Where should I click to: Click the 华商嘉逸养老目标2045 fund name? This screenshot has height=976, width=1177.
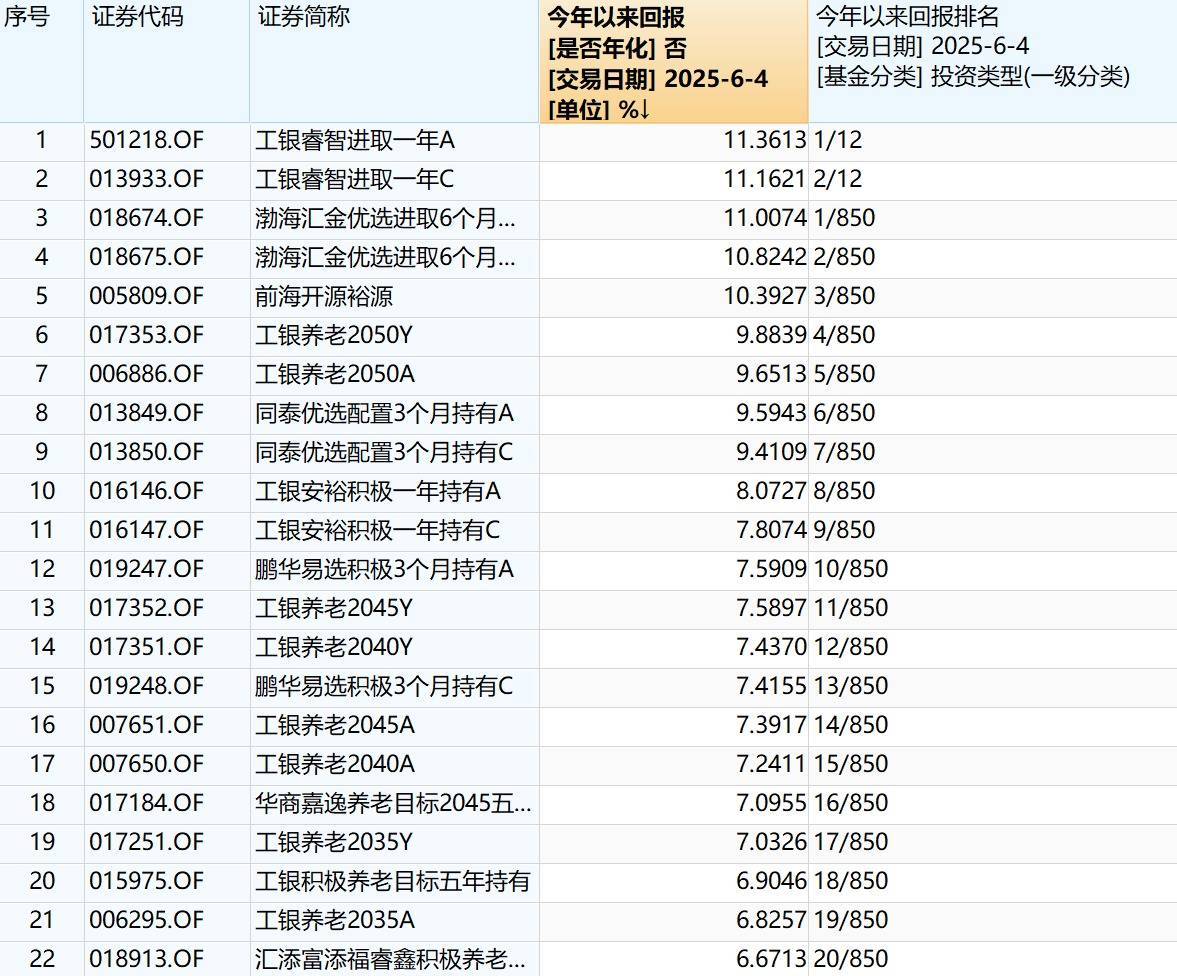pos(393,803)
